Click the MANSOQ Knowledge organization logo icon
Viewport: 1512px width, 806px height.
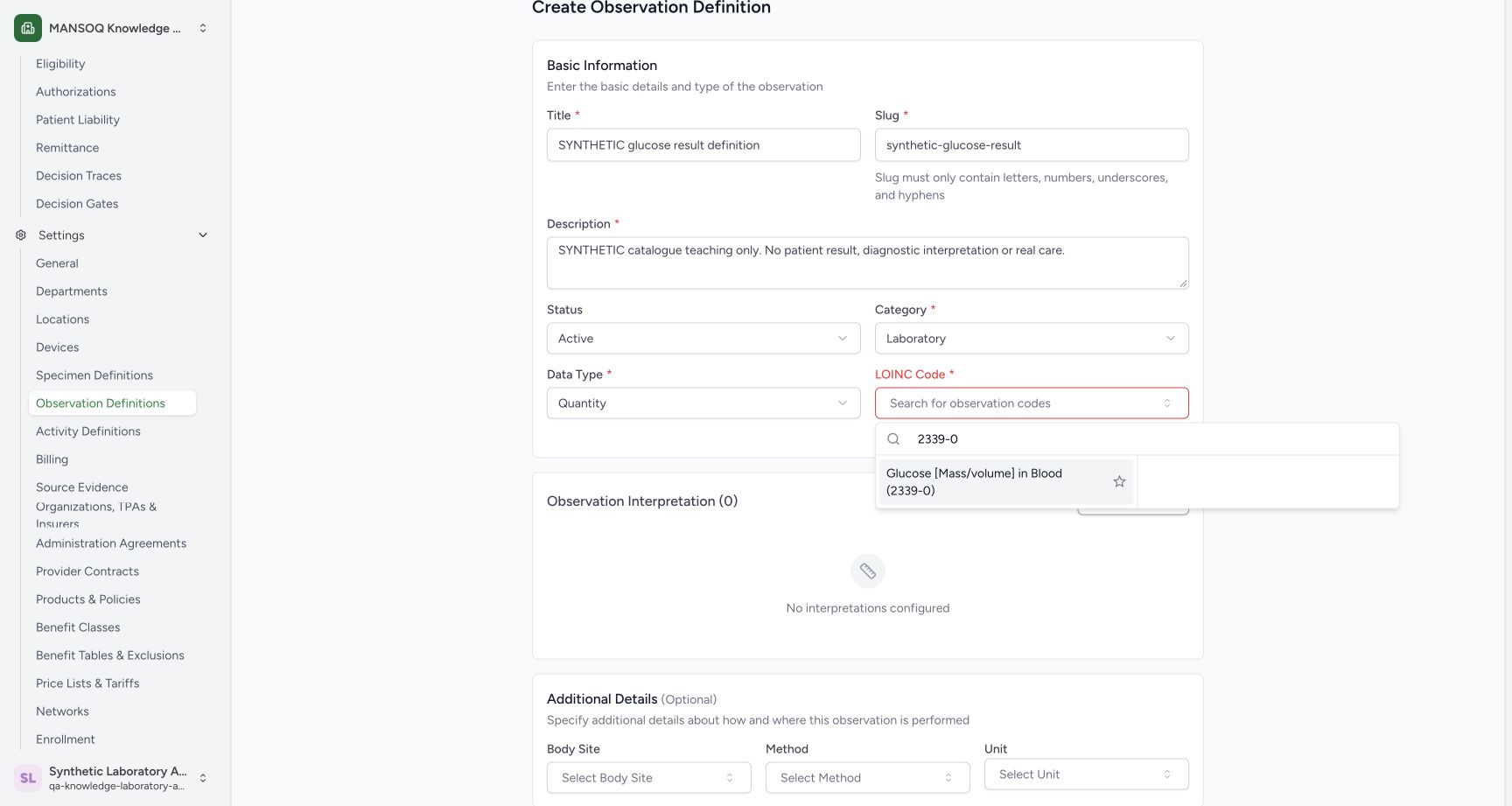[x=28, y=28]
